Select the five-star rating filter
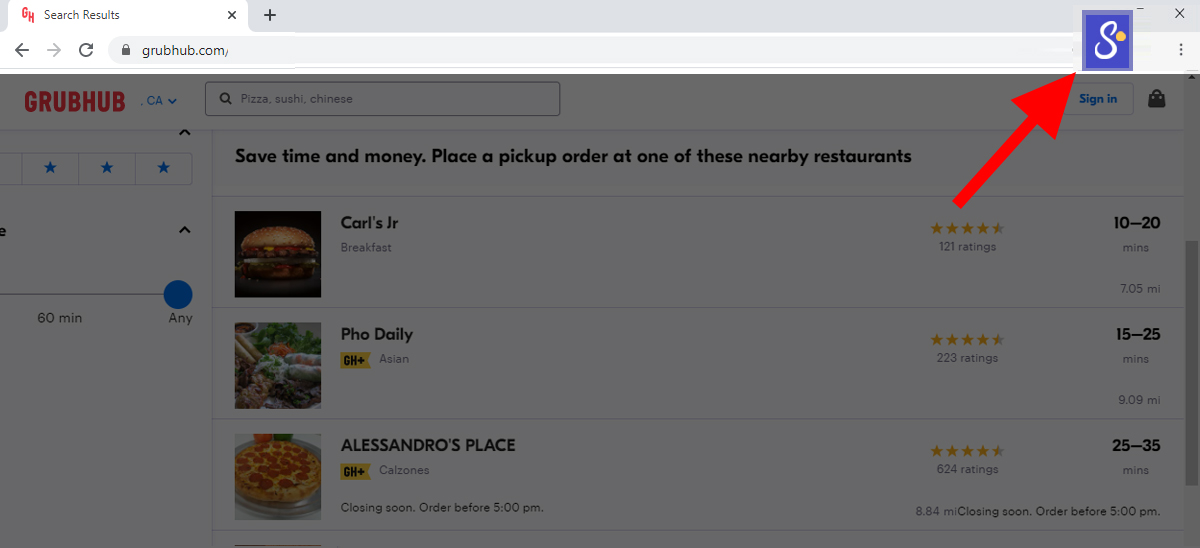Screen dimensions: 1200x548 click(164, 168)
